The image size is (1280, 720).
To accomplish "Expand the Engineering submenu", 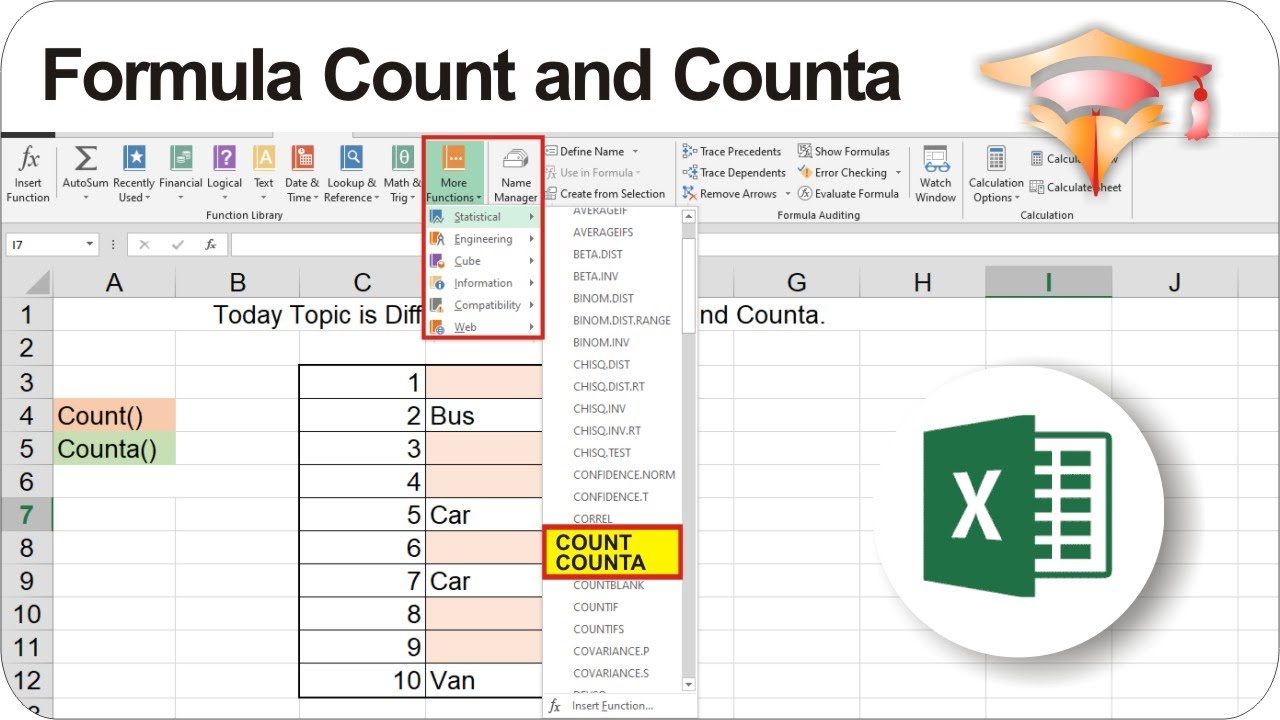I will click(482, 239).
